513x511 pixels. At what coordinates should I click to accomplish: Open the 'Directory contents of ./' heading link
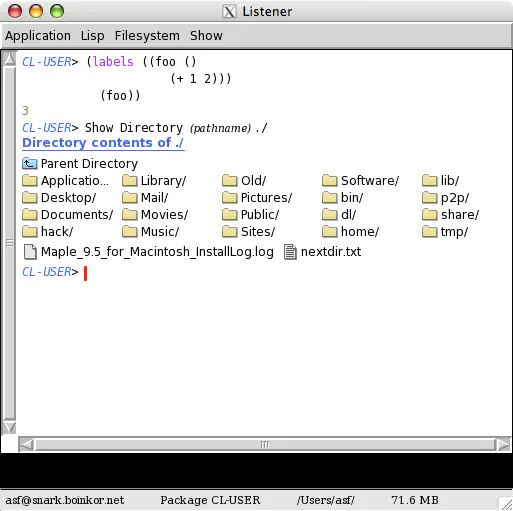pos(103,143)
